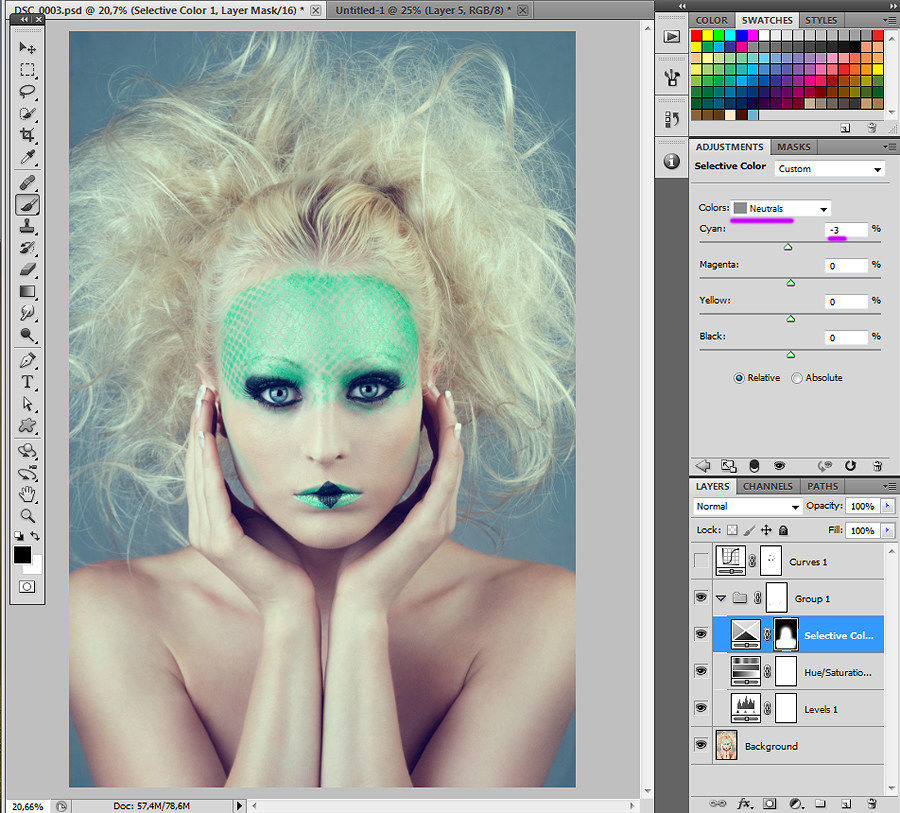
Task: Open the Adjustments panel options menu
Action: point(889,147)
